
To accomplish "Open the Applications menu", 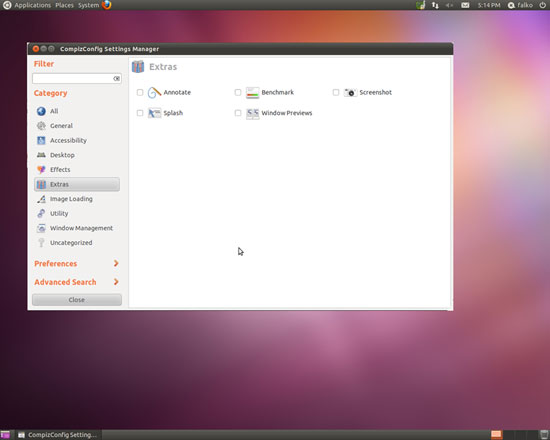I will click(x=33, y=5).
